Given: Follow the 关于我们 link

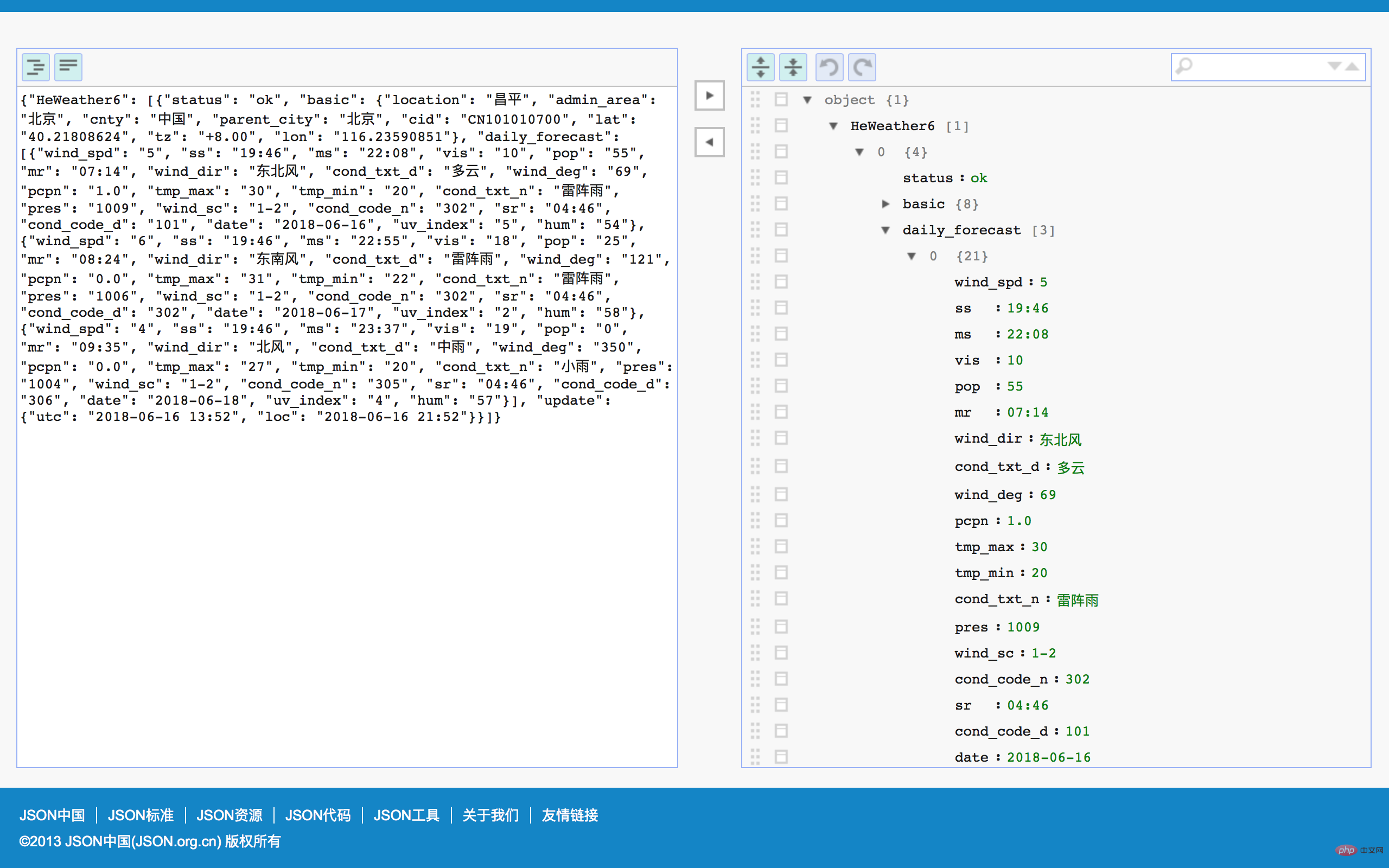Looking at the screenshot, I should (490, 815).
